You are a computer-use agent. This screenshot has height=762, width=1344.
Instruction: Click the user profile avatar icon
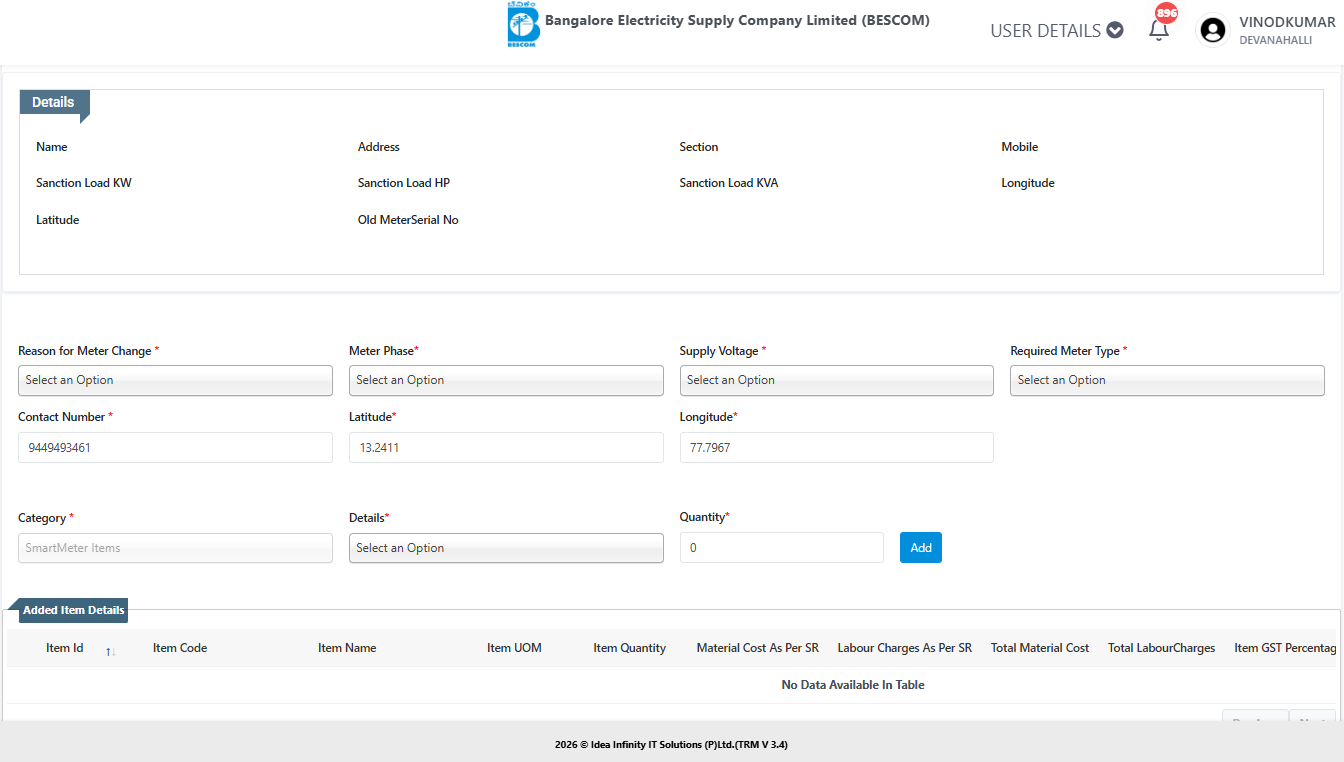tap(1213, 31)
